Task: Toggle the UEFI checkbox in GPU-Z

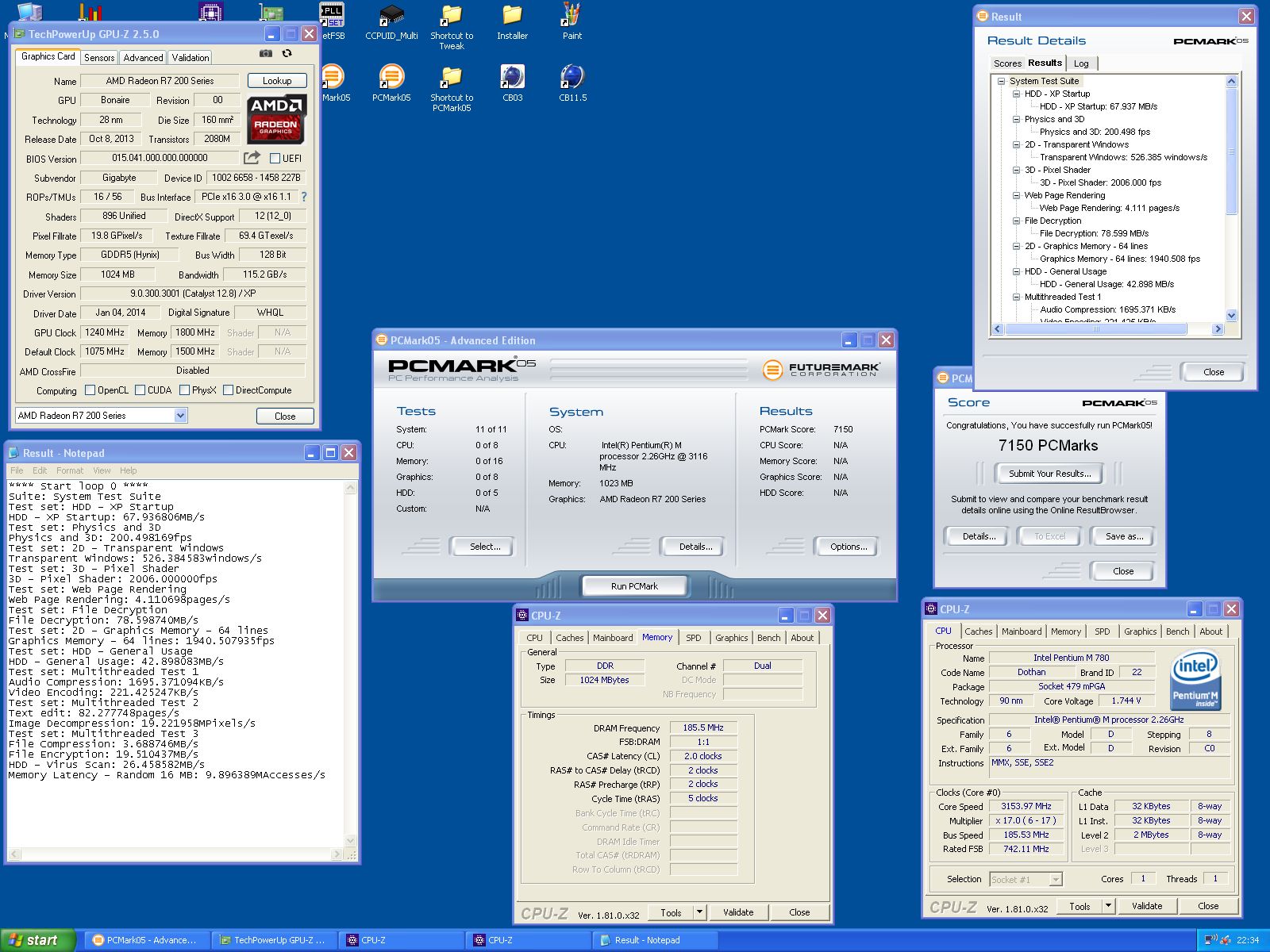Action: tap(275, 158)
